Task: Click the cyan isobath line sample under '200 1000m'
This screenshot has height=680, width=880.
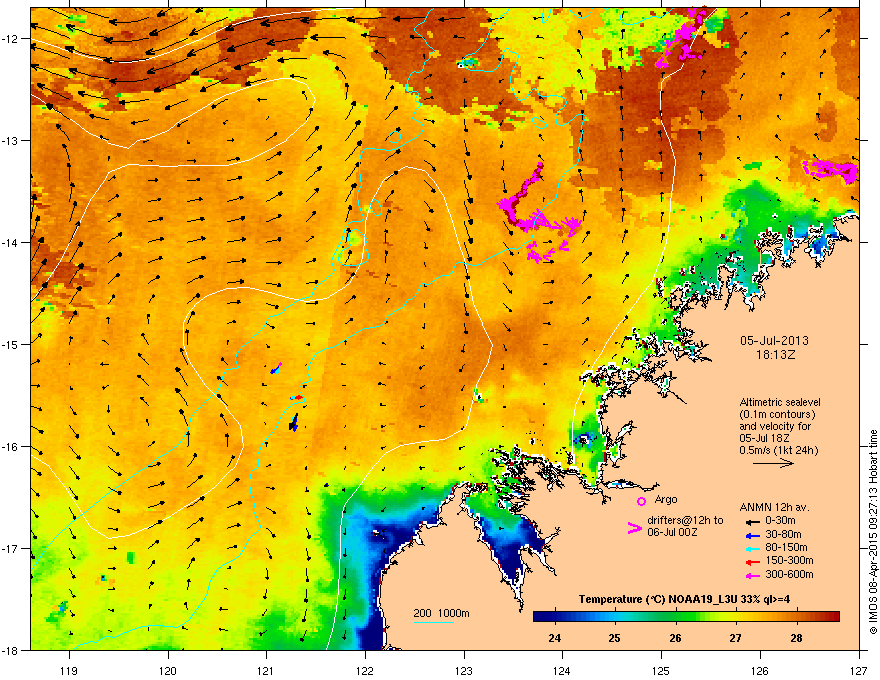Action: tap(433, 622)
